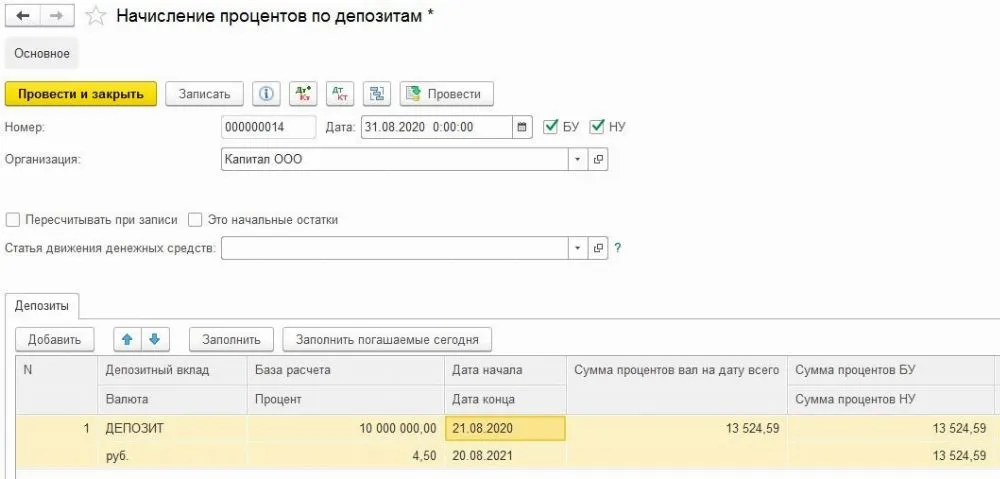Add document to favorites with star icon
1000x479 pixels.
[95, 16]
